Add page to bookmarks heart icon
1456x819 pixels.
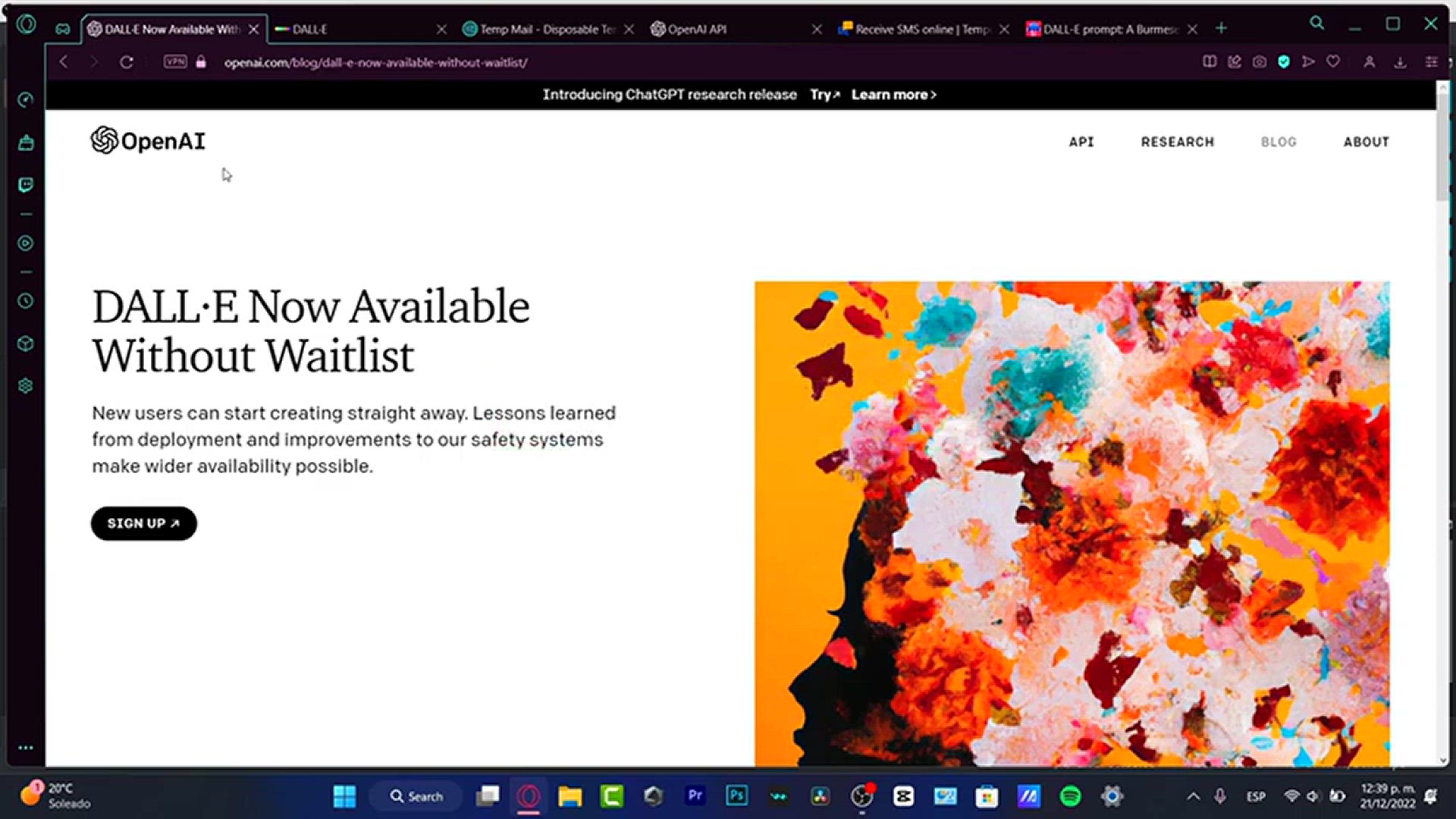(1333, 62)
